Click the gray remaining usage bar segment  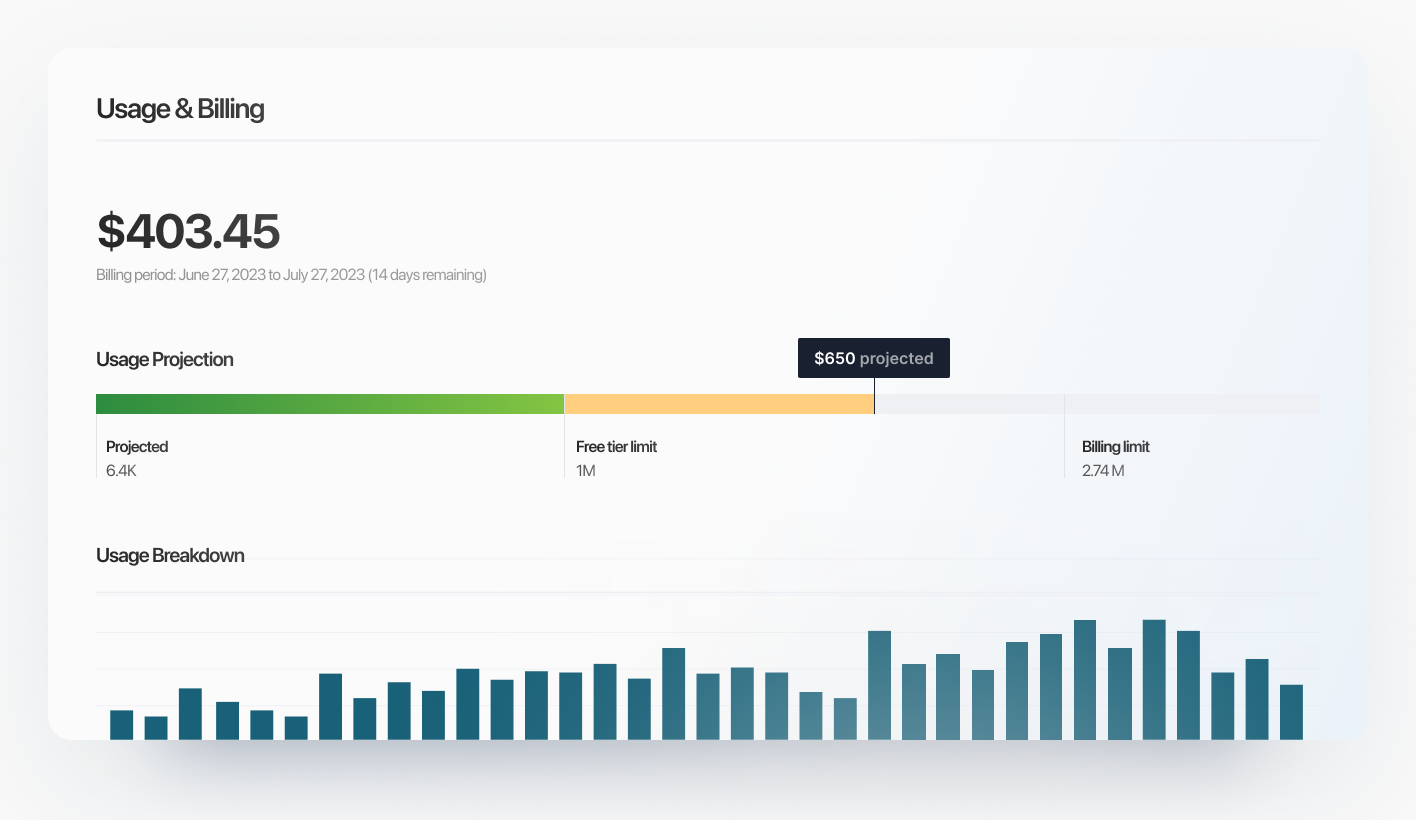coord(1097,404)
